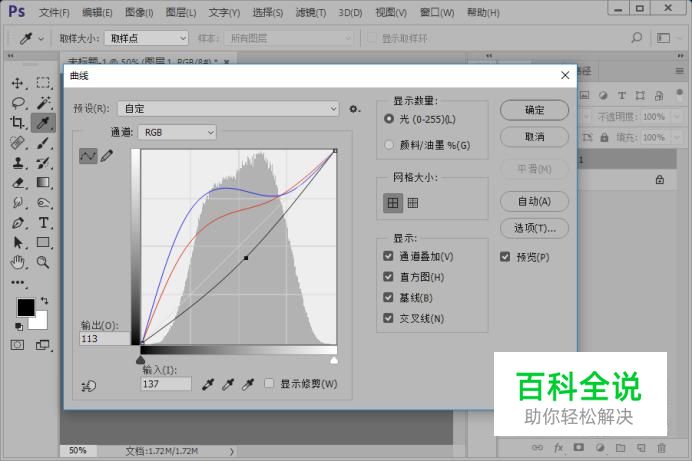Click the selected curve control point
Screen dimensions: 692x461
[x=246, y=258]
